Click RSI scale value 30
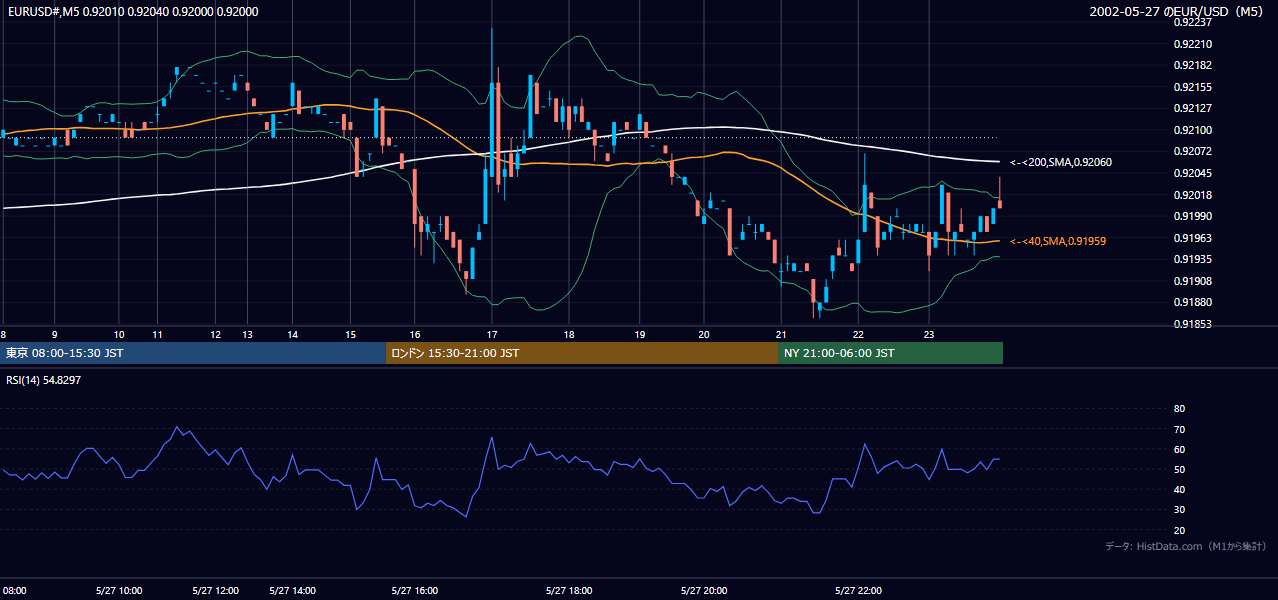1278x600 pixels. point(1179,510)
